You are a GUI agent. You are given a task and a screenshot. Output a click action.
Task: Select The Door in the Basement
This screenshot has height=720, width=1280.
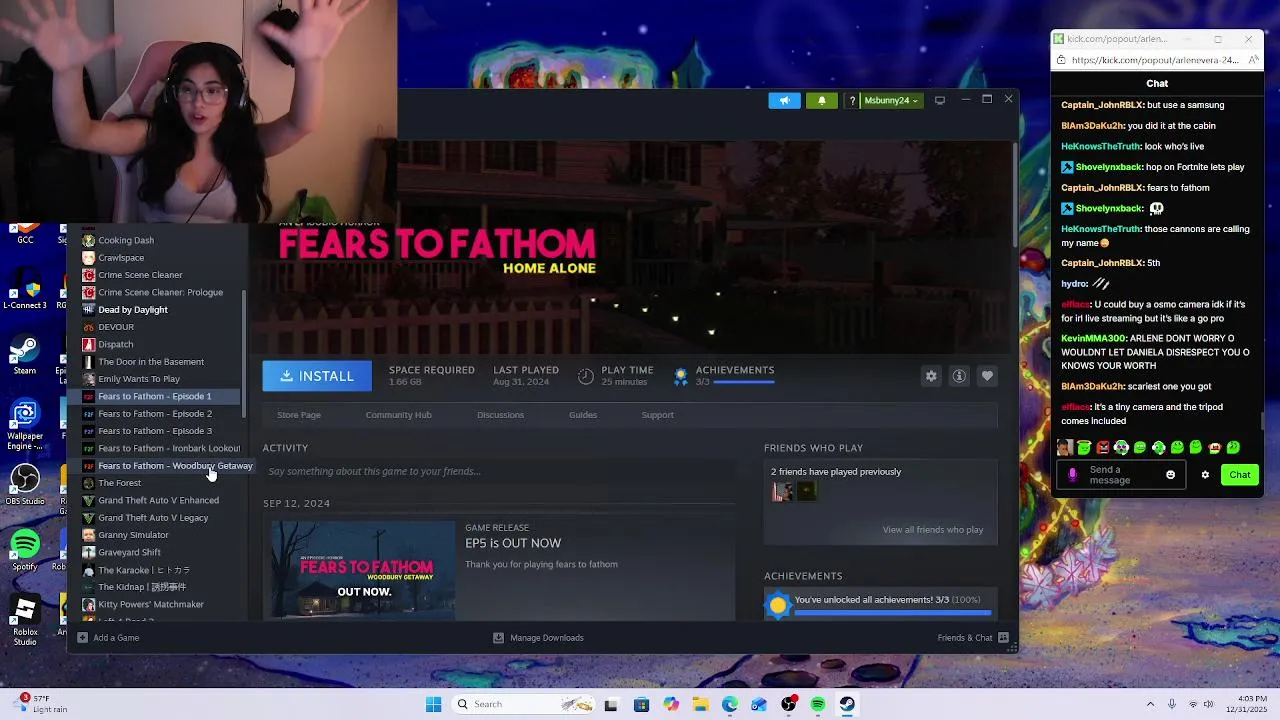(x=151, y=362)
